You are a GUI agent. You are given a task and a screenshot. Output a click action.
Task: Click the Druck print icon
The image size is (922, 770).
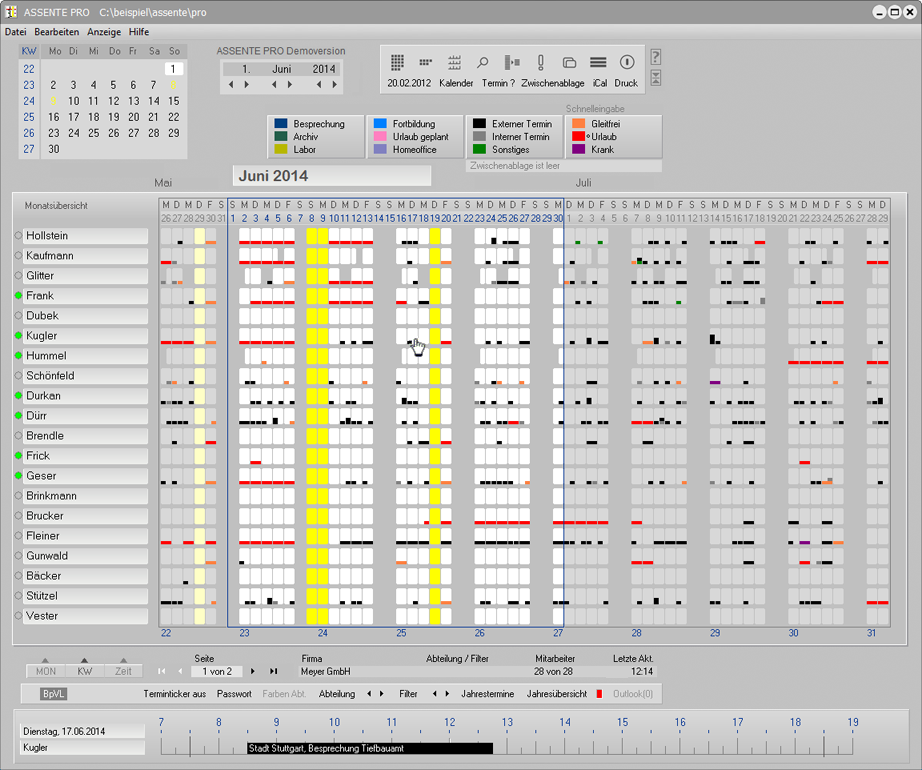(627, 62)
